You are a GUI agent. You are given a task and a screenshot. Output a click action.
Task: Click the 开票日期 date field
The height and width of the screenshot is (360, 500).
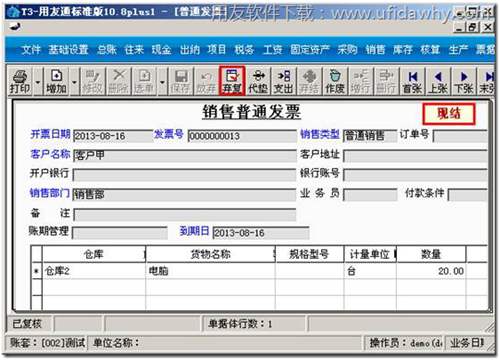point(113,136)
